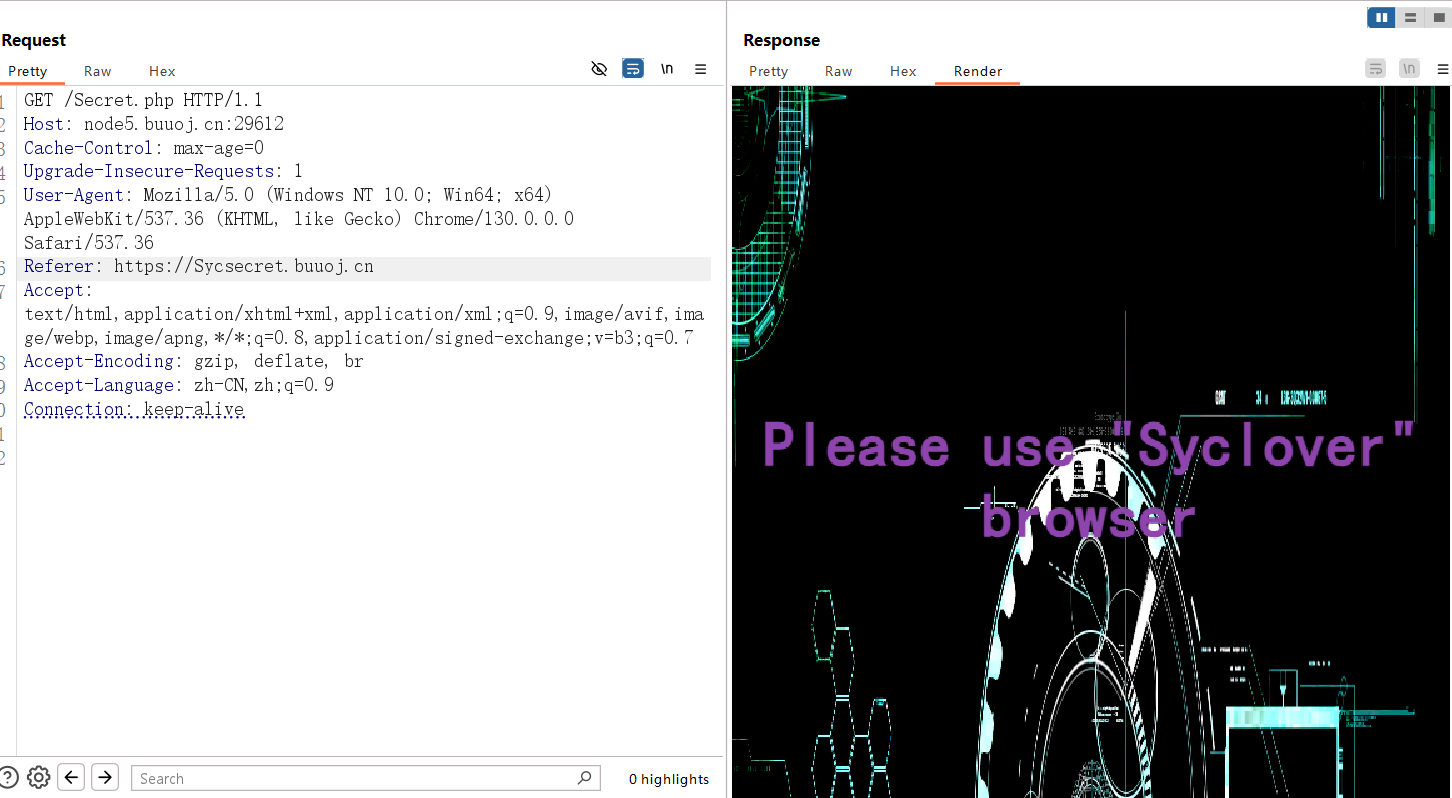Toggle word wrap in the response panel
This screenshot has width=1452, height=798.
tap(1375, 68)
